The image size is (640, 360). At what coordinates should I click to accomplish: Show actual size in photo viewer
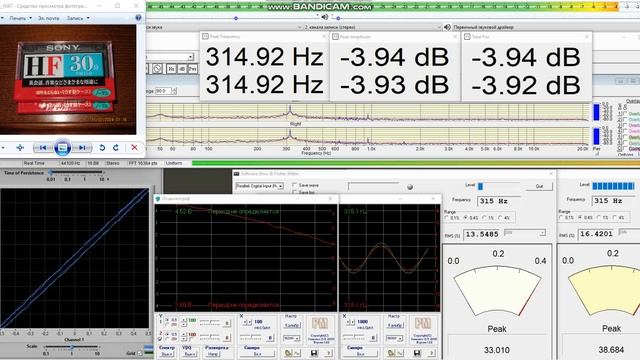20,148
